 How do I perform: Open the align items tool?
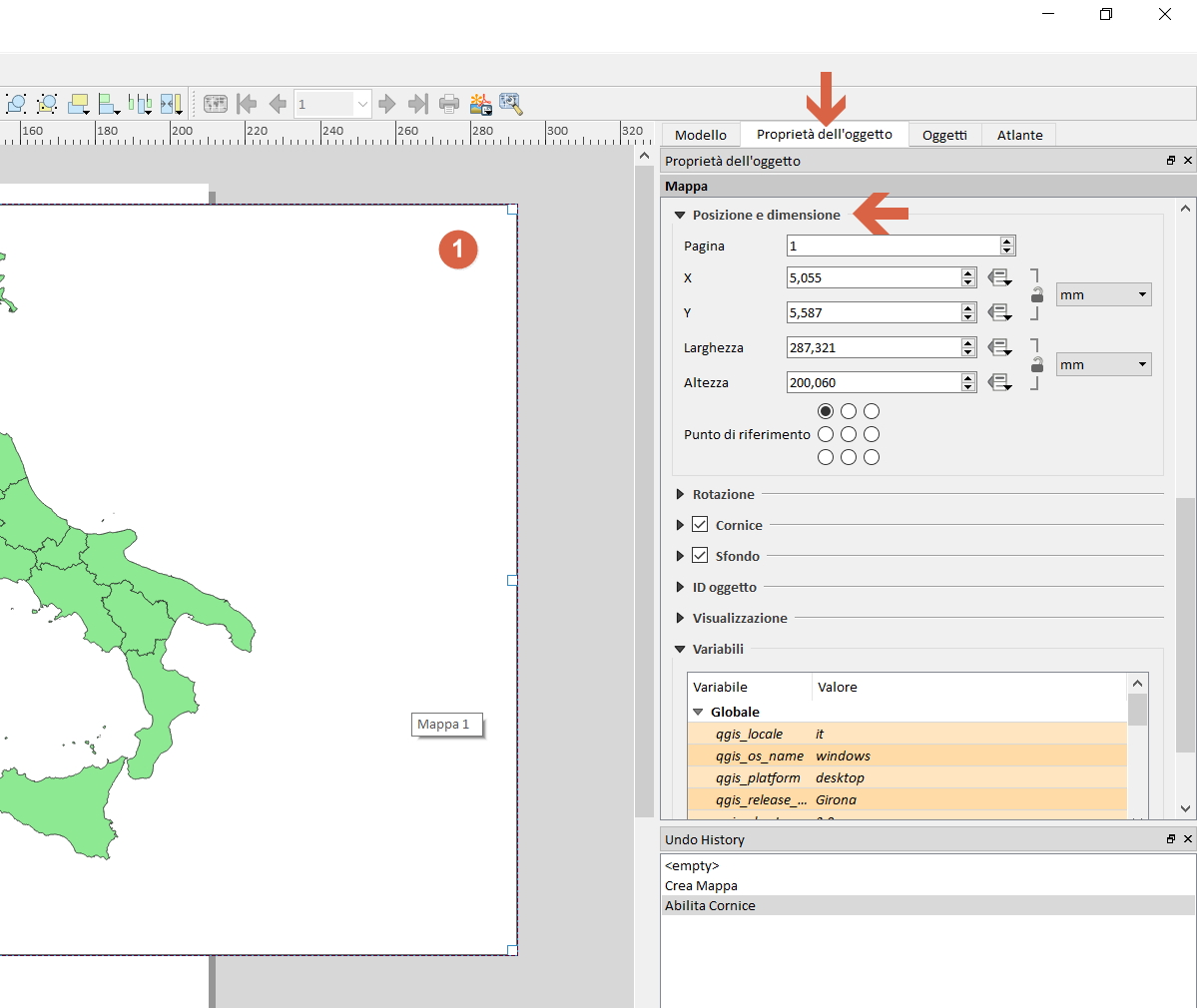[109, 104]
